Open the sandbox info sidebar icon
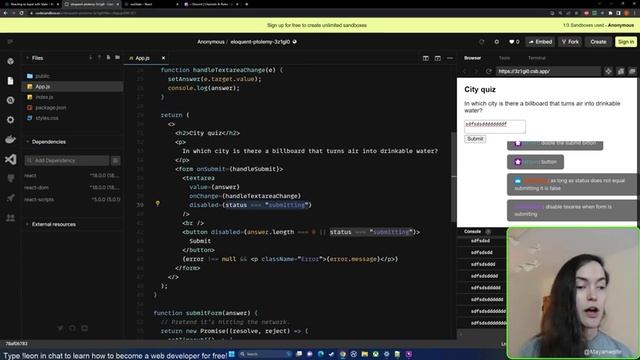This screenshot has height=360, width=640. 11,61
